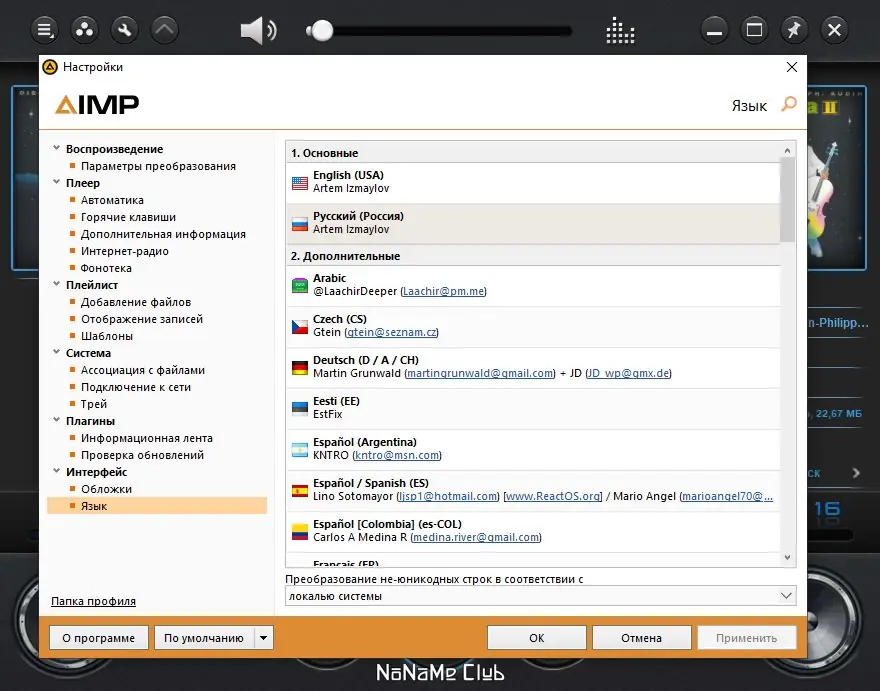880x691 pixels.
Task: Click next arrow chevron in player background
Action: tap(856, 473)
